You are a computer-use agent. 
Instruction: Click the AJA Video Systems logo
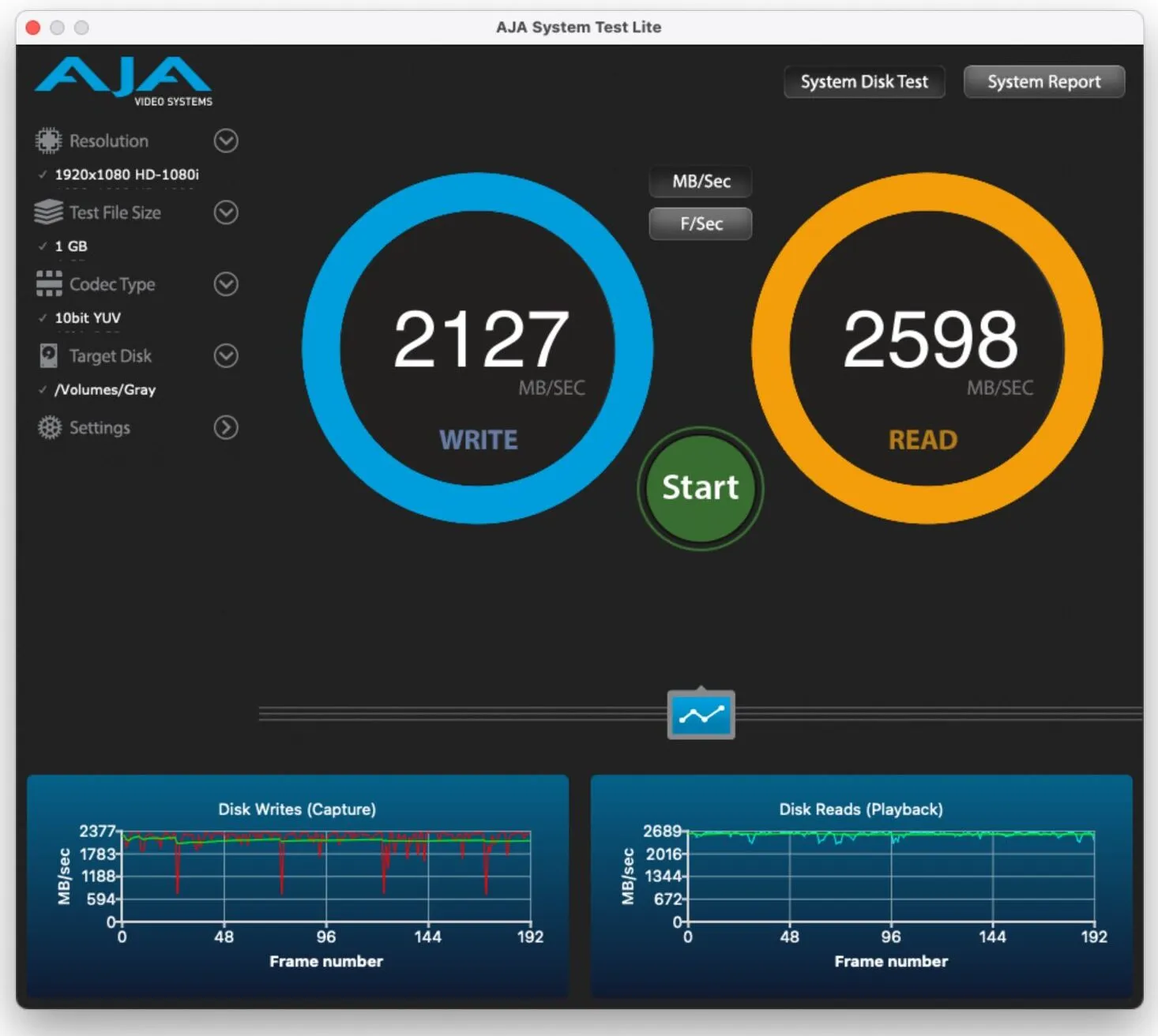coord(123,81)
